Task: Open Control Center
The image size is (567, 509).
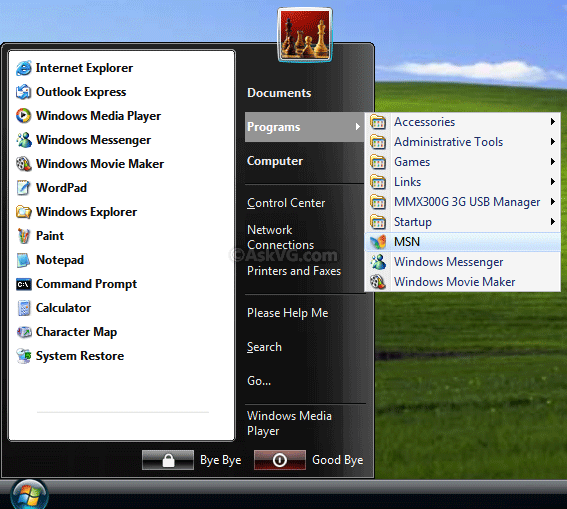Action: click(286, 203)
